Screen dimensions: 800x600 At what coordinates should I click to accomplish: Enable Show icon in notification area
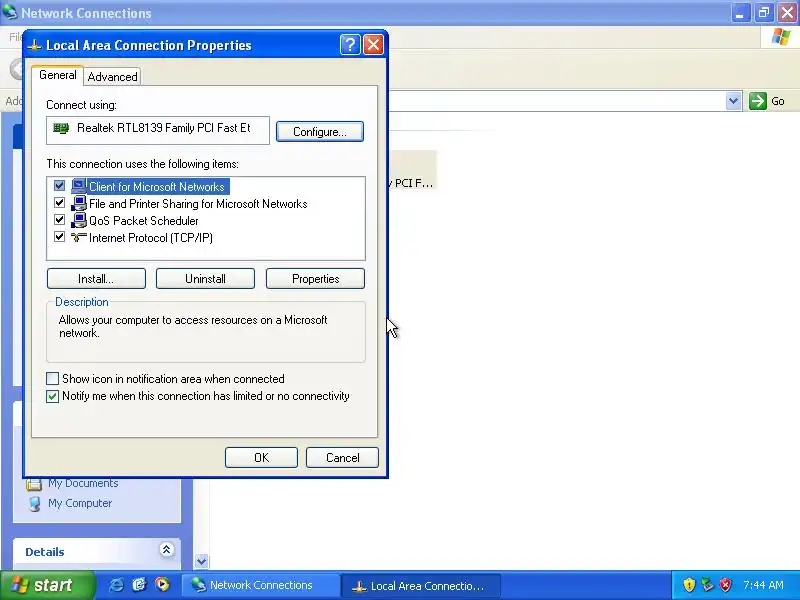point(52,379)
